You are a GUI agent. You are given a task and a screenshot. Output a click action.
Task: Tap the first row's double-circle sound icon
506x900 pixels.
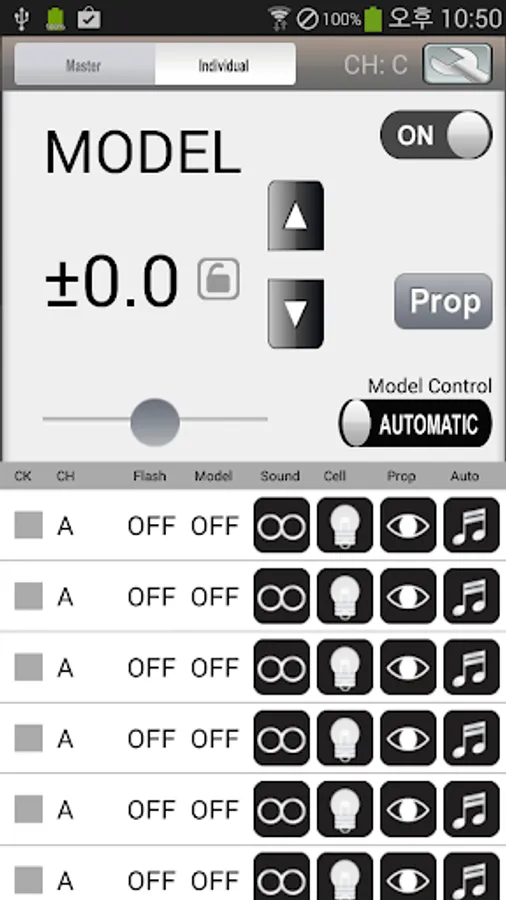pyautogui.click(x=282, y=525)
